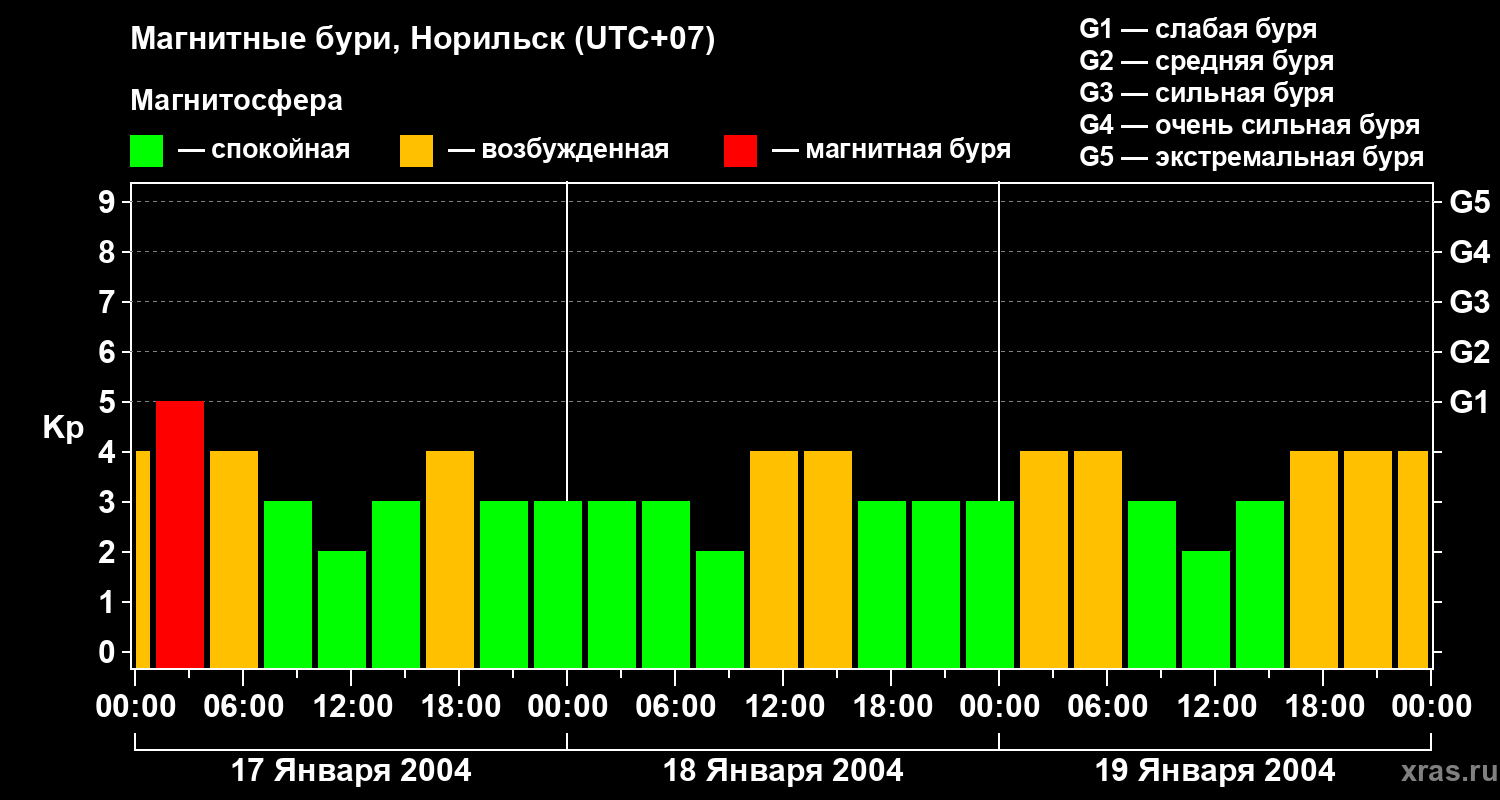
Task: Click the '— возбужденная' legend label
Action: pyautogui.click(x=558, y=150)
